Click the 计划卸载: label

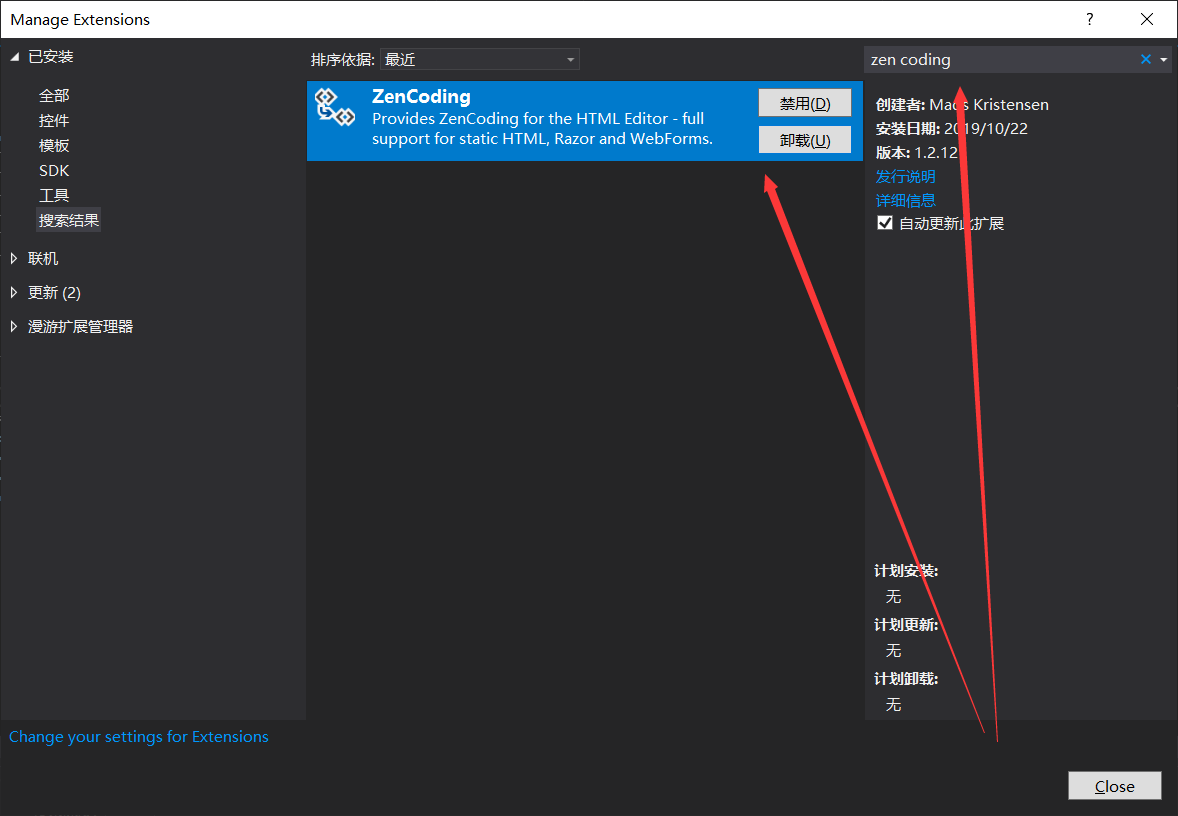906,679
